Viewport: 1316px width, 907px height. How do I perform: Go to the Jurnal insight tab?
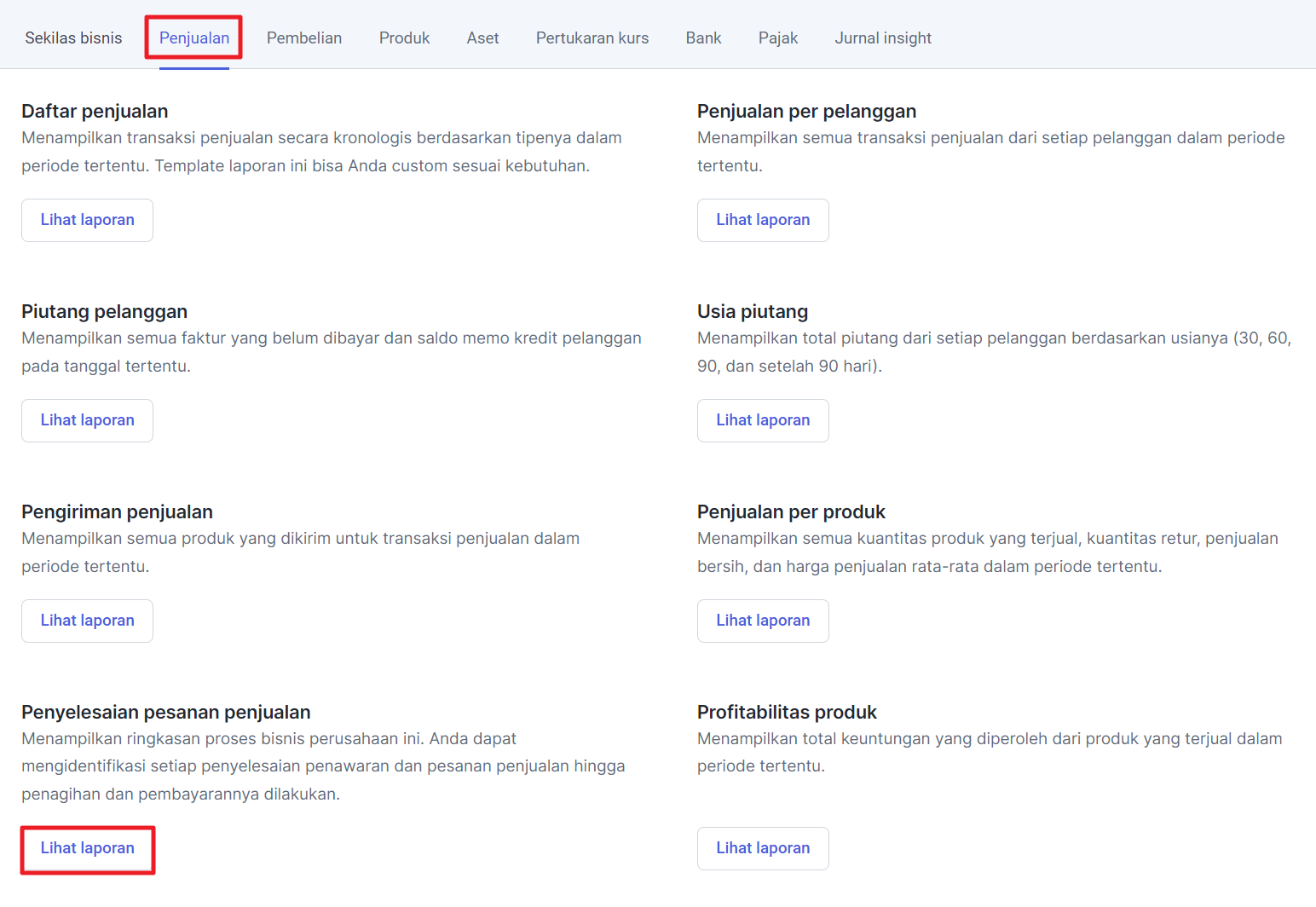click(x=883, y=38)
